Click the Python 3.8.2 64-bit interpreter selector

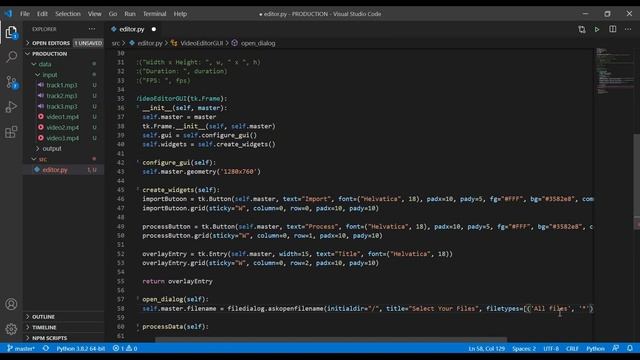pos(80,349)
